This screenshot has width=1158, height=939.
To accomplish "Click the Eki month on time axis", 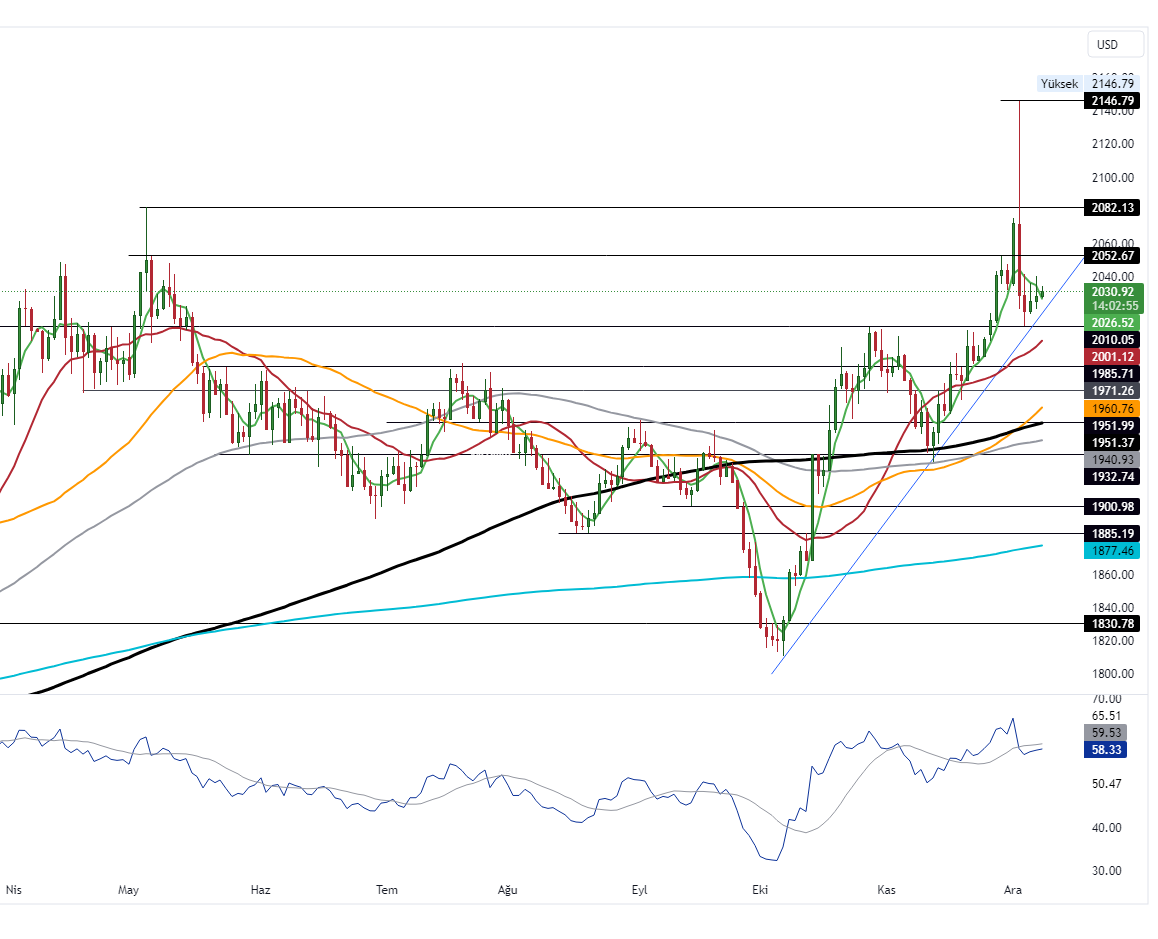I will click(760, 889).
